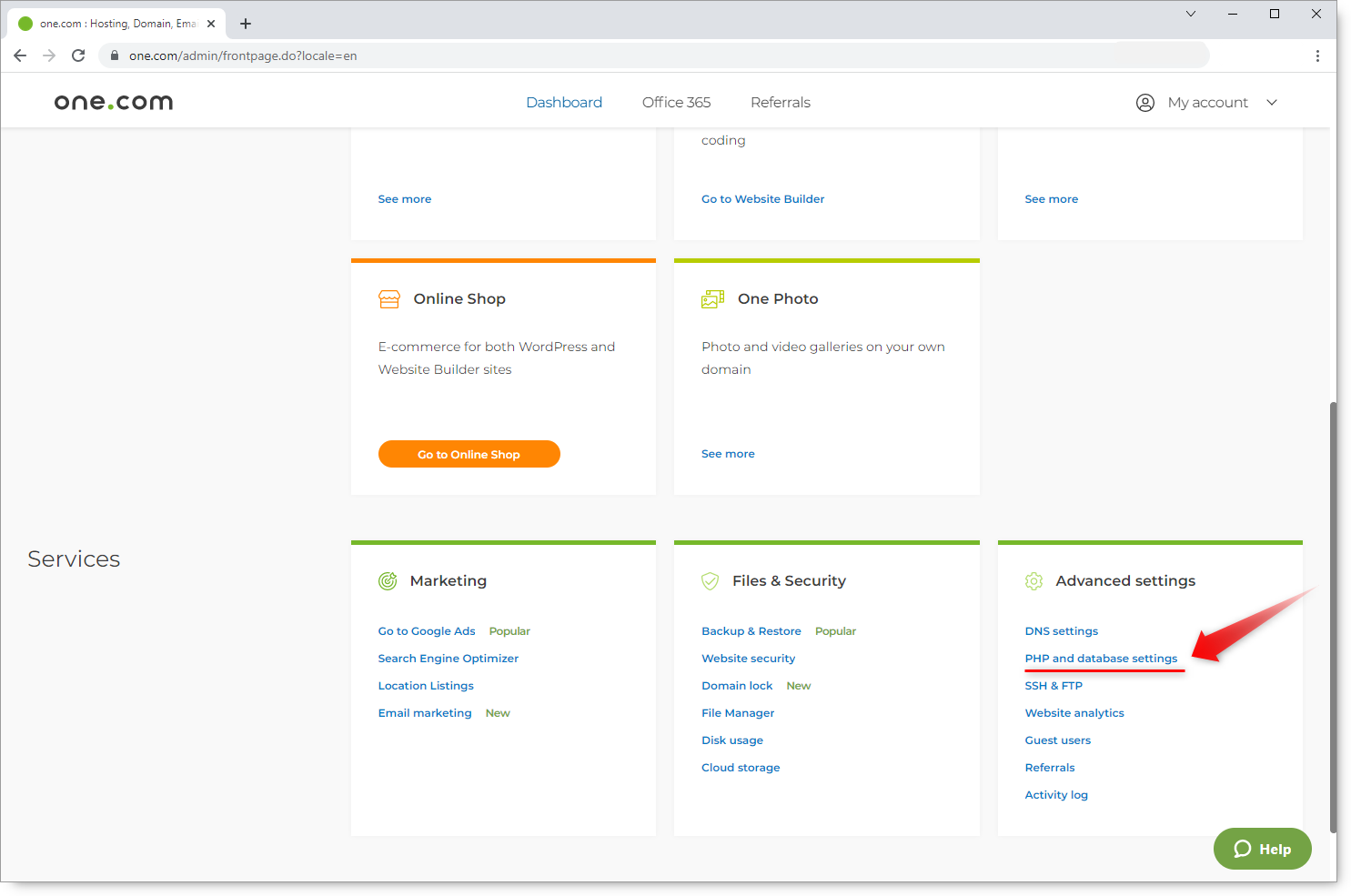This screenshot has height=896, width=1351.
Task: Click the padlock icon in the address bar
Action: [114, 55]
